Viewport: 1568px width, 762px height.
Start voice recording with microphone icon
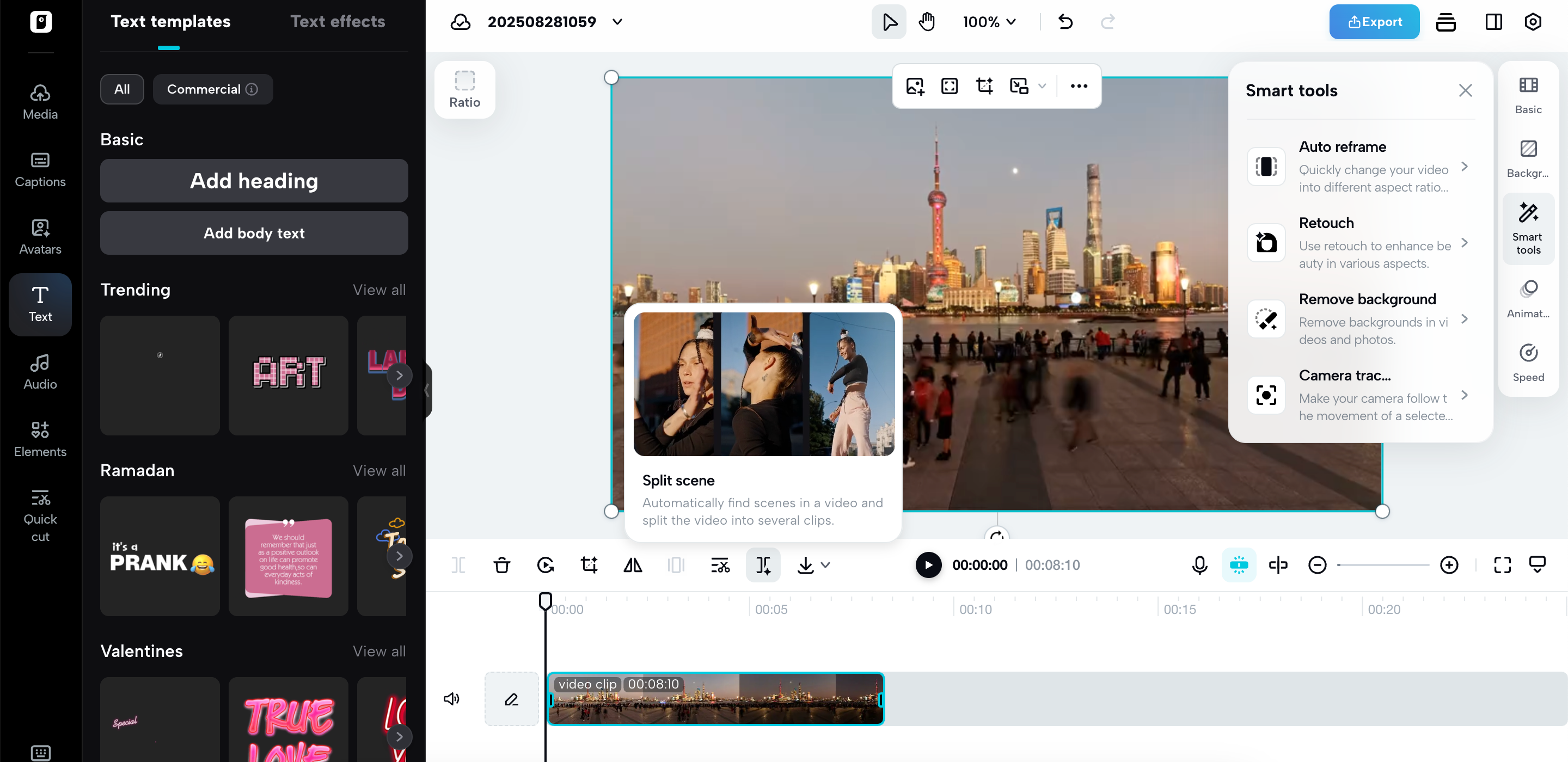(1199, 565)
